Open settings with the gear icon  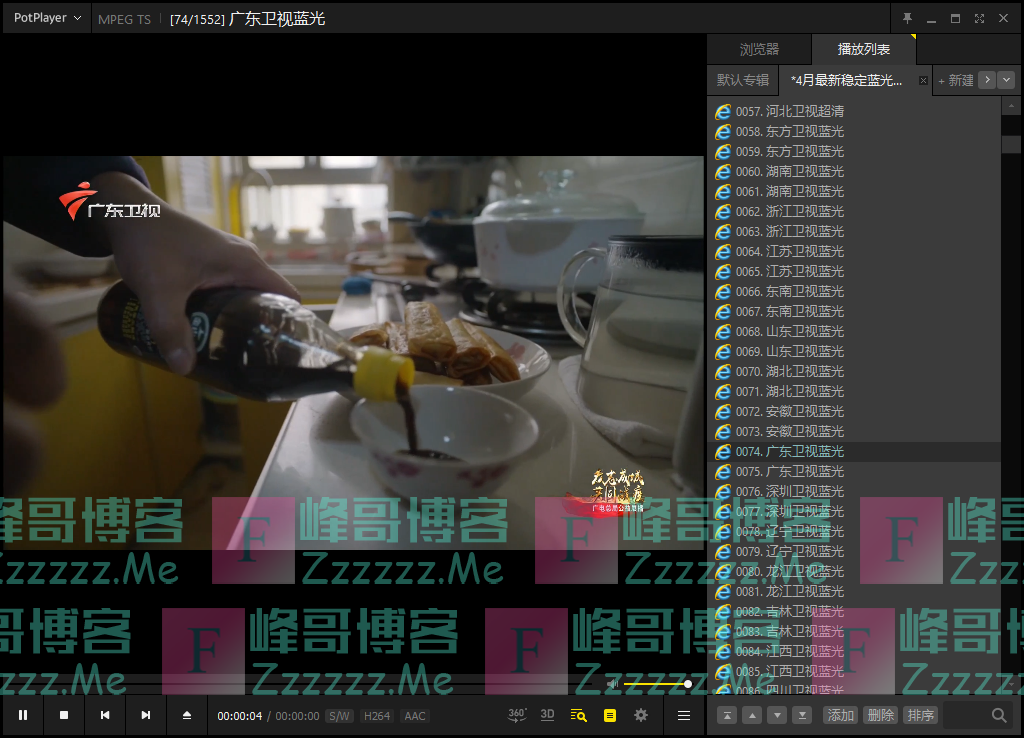[x=641, y=715]
